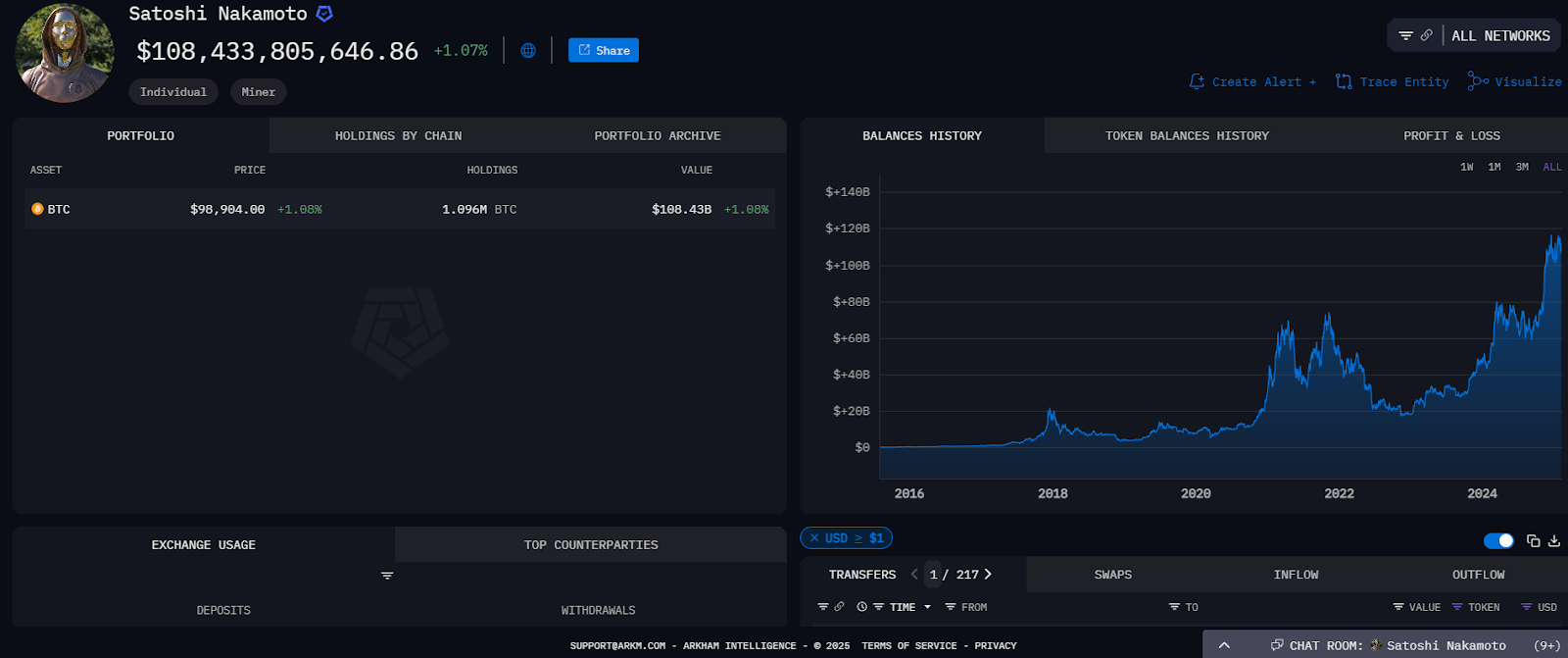Click the verified badge beside Satoshi Nakamoto
The width and height of the screenshot is (1568, 658).
pos(324,14)
